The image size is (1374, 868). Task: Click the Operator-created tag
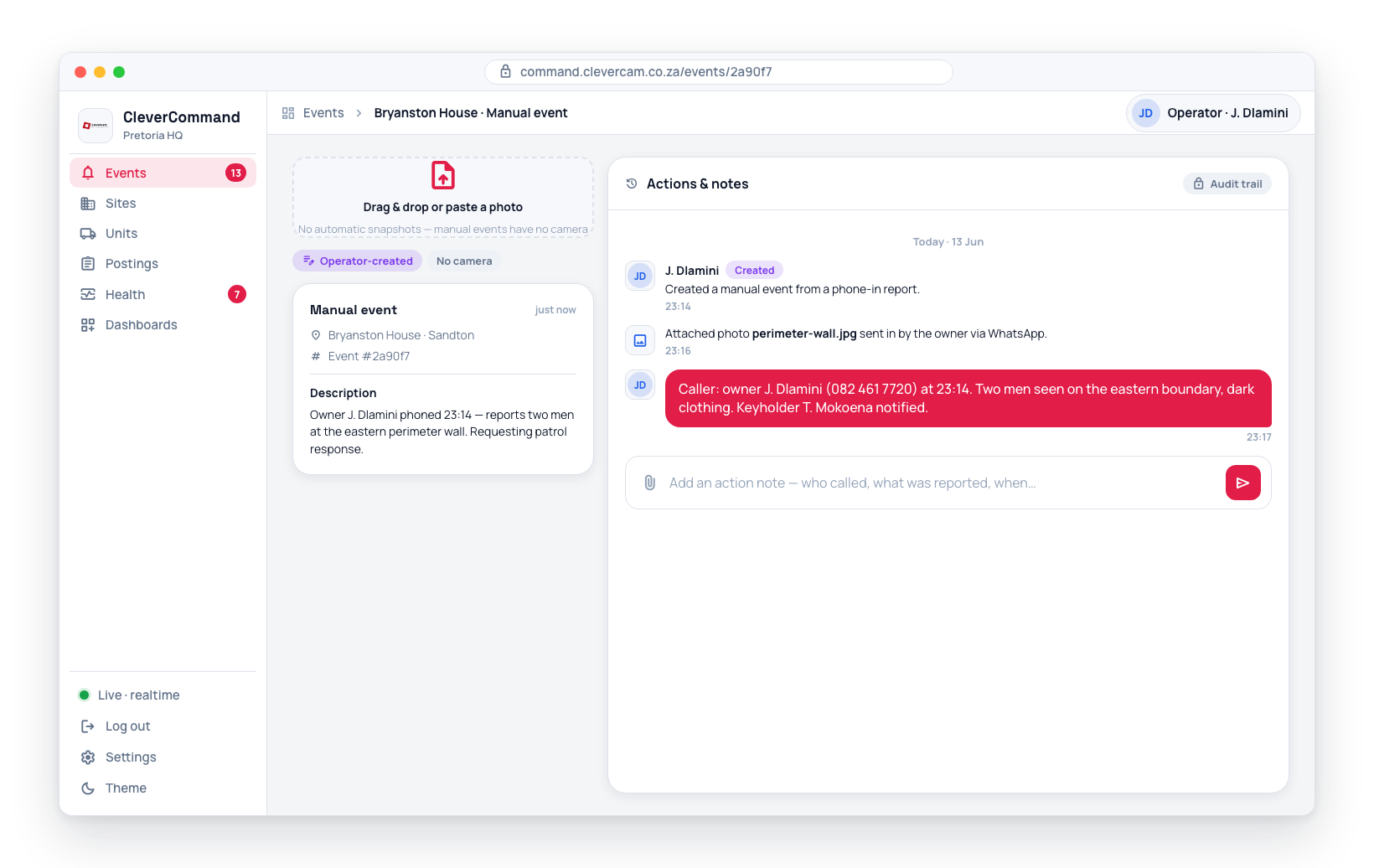[x=358, y=261]
